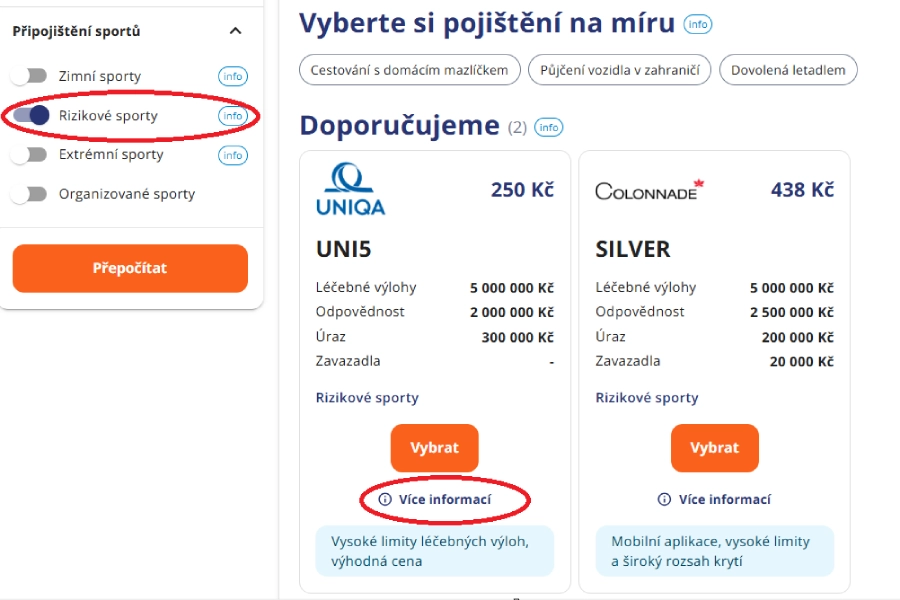Screen dimensions: 900x600
Task: Click info icon after Doporučujeme heading
Action: pyautogui.click(x=548, y=127)
